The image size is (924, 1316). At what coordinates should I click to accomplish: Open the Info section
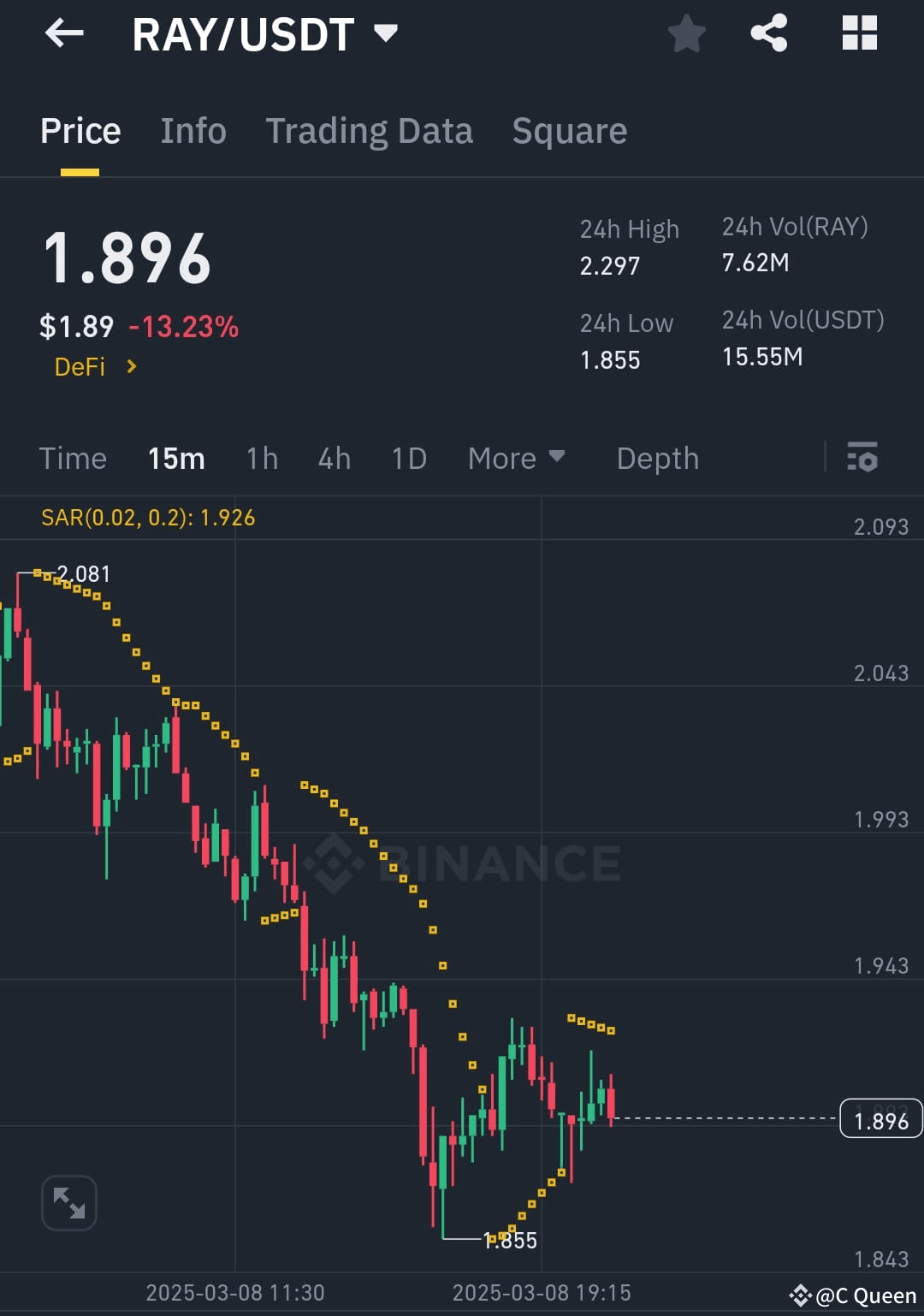(192, 130)
